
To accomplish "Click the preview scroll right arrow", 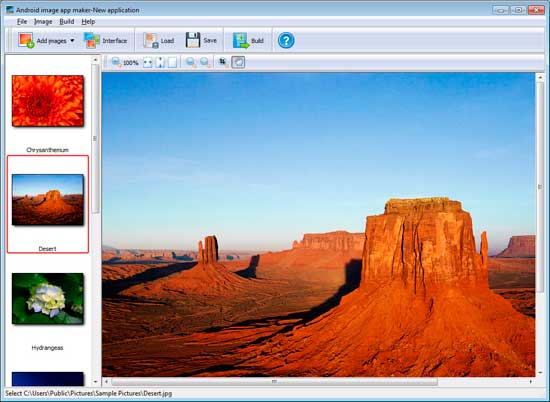I will (530, 381).
